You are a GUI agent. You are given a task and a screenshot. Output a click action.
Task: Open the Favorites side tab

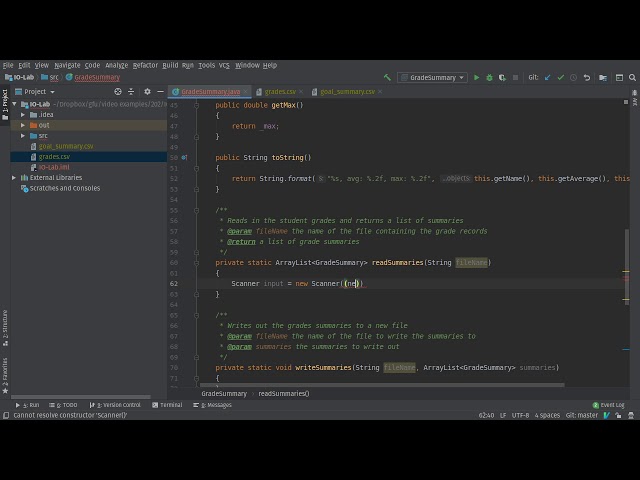5,376
